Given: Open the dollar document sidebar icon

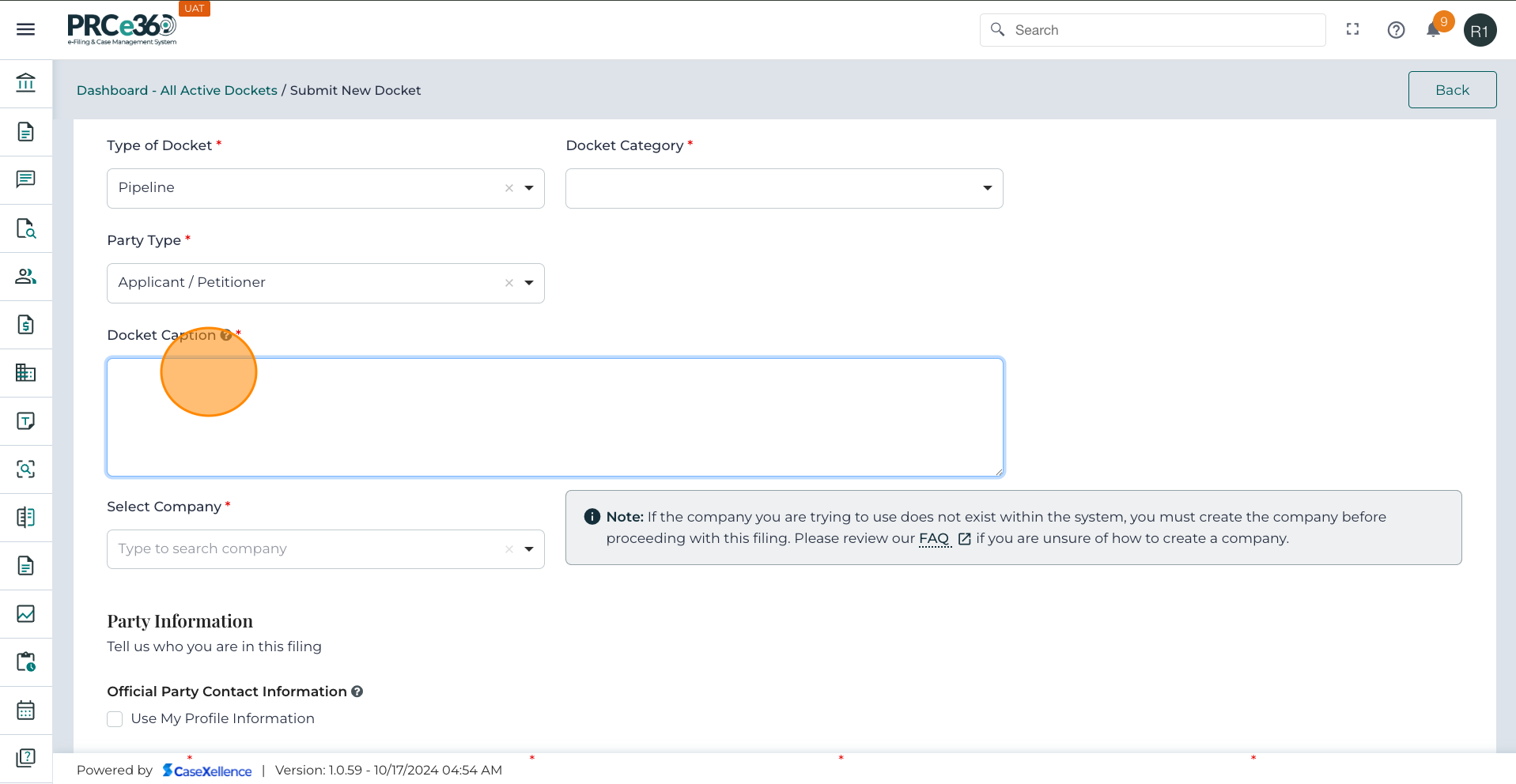Looking at the screenshot, I should [25, 325].
